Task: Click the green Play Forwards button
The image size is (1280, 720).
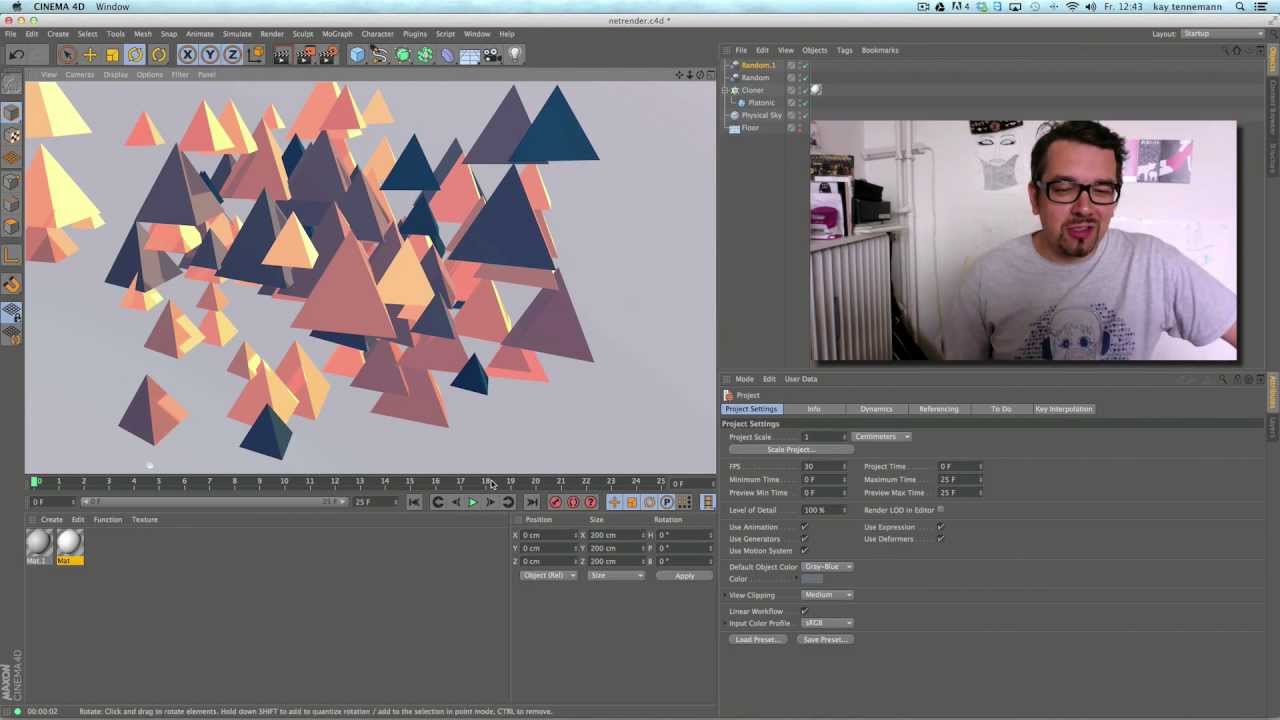Action: tap(472, 502)
